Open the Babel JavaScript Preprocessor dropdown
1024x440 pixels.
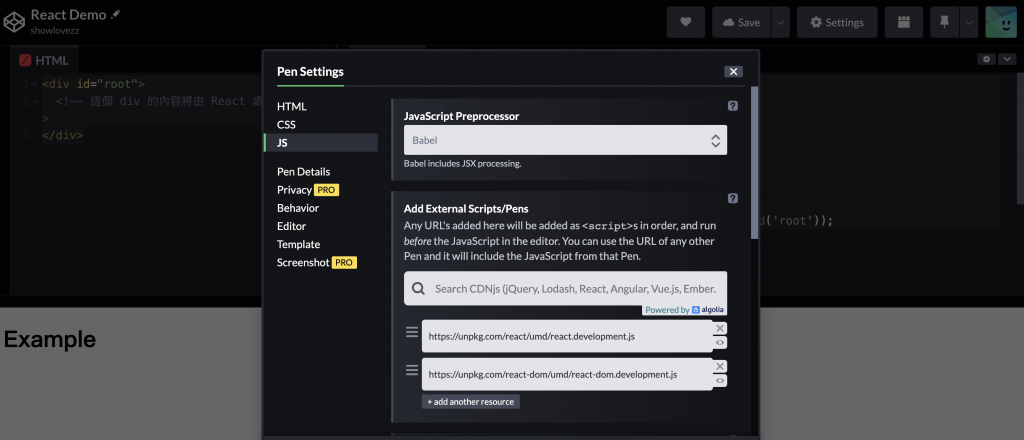click(x=565, y=141)
